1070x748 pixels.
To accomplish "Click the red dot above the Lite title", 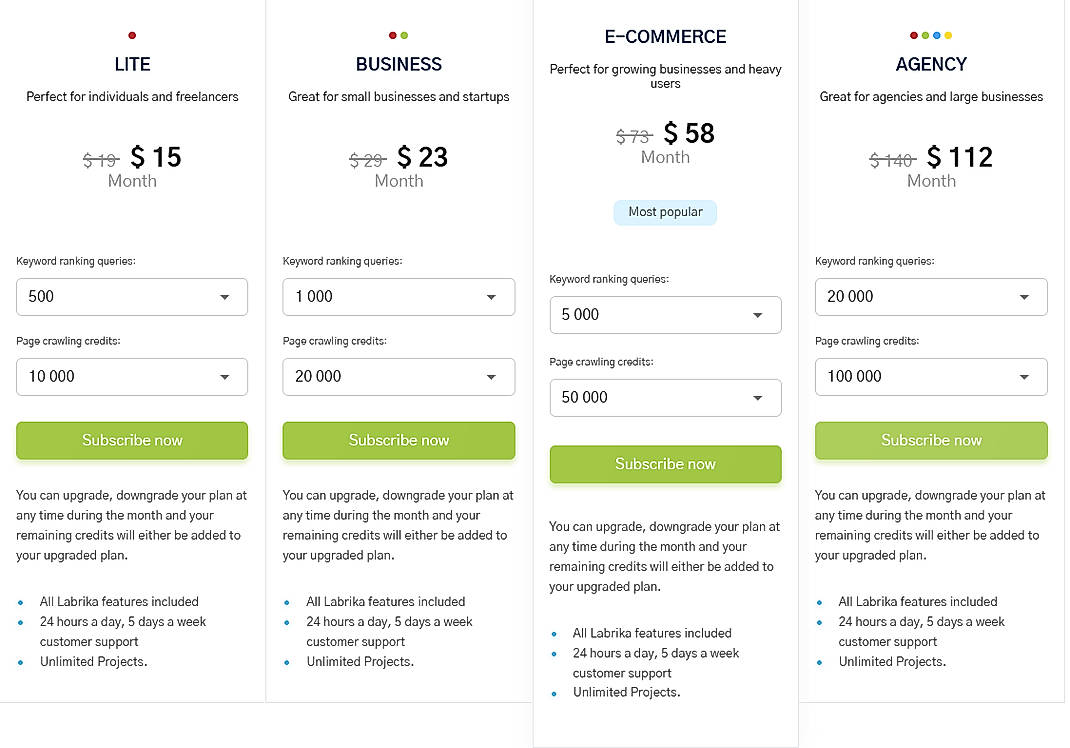I will (132, 34).
